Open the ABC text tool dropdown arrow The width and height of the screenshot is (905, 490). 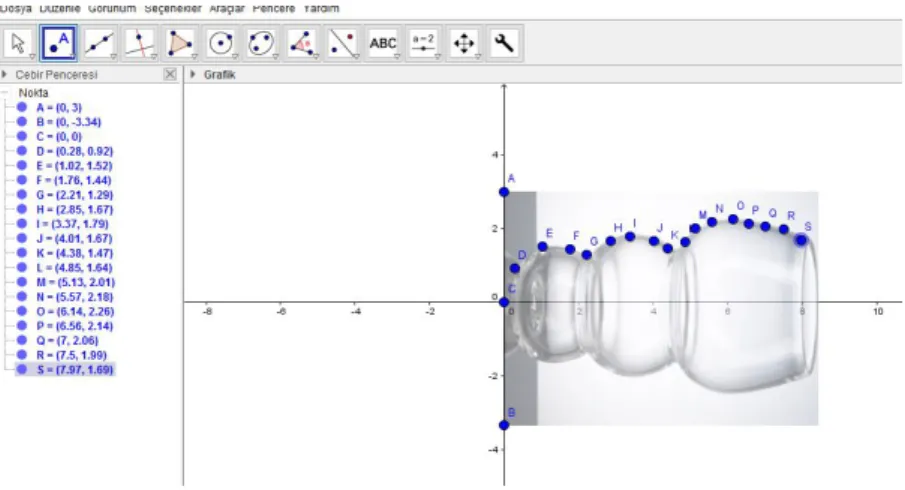click(x=397, y=57)
